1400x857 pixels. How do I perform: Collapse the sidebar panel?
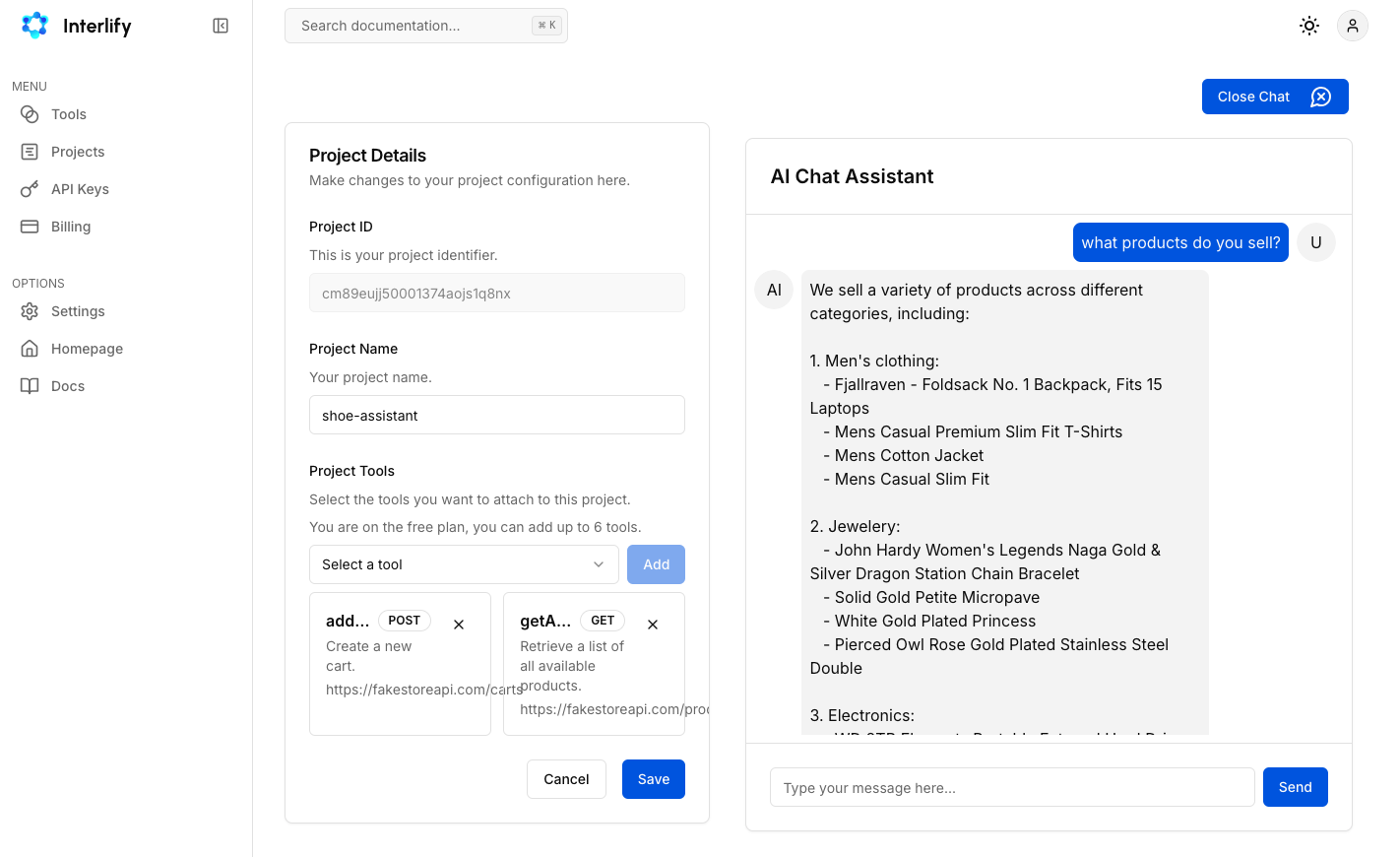click(221, 26)
